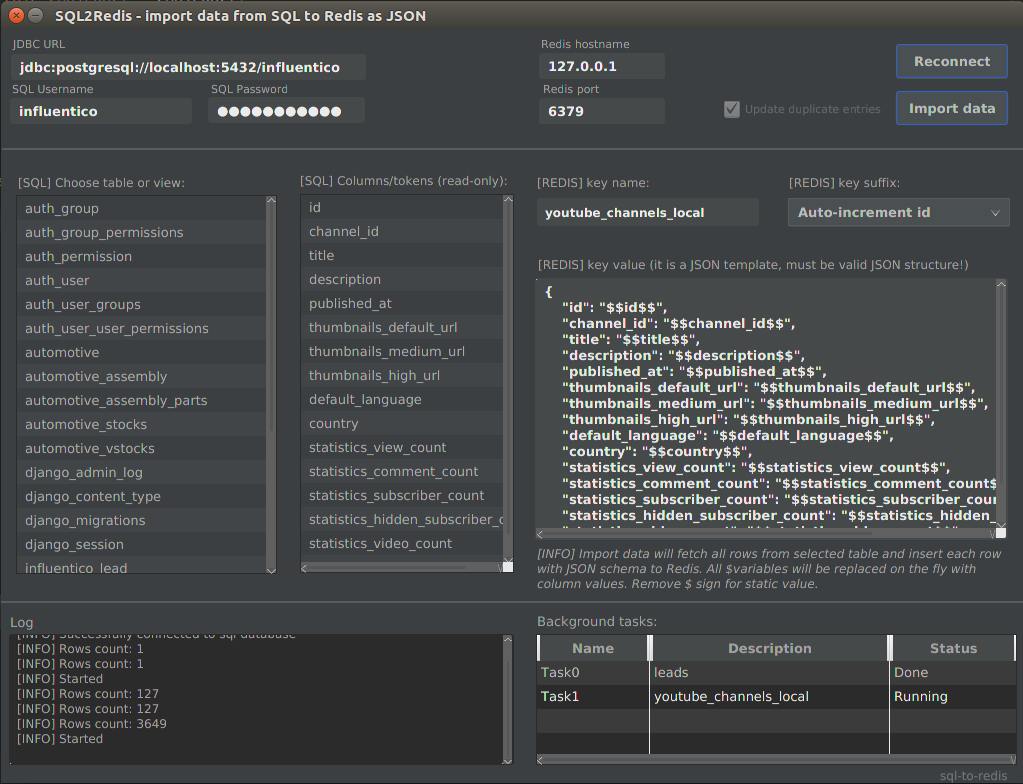This screenshot has height=784, width=1023.
Task: Toggle Update duplicate entries checkbox
Action: click(x=732, y=109)
